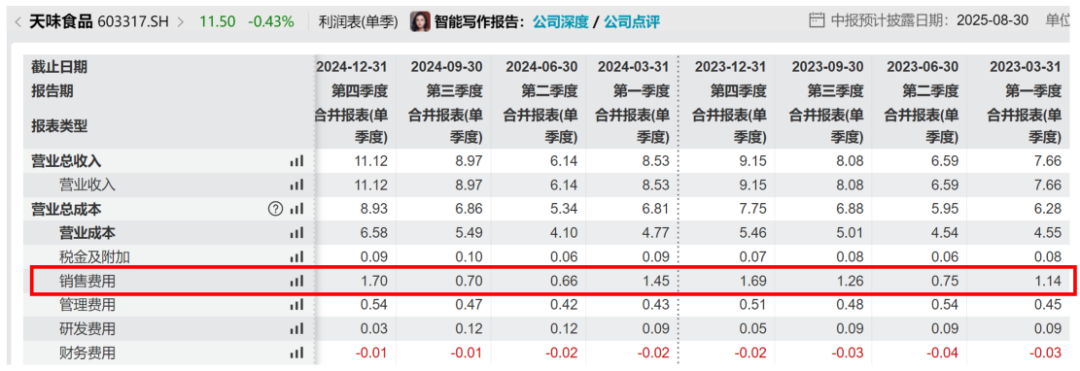Click calendar icon before 中报预计披露日期
The width and height of the screenshot is (1080, 371).
click(x=816, y=21)
